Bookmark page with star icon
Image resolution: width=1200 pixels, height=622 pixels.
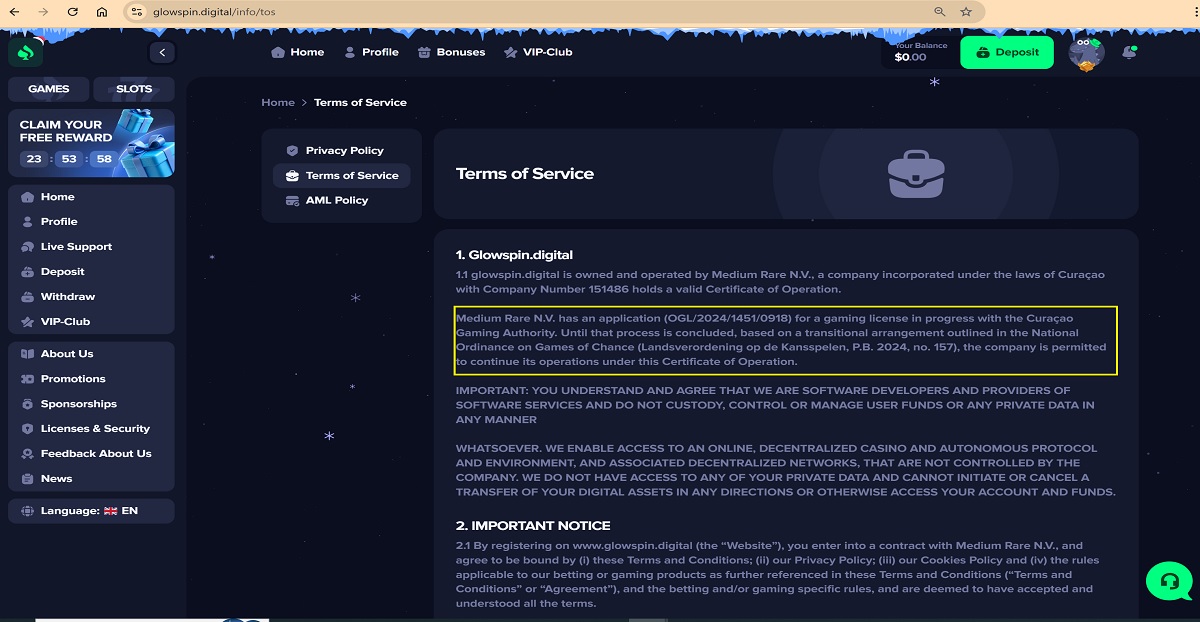[966, 12]
